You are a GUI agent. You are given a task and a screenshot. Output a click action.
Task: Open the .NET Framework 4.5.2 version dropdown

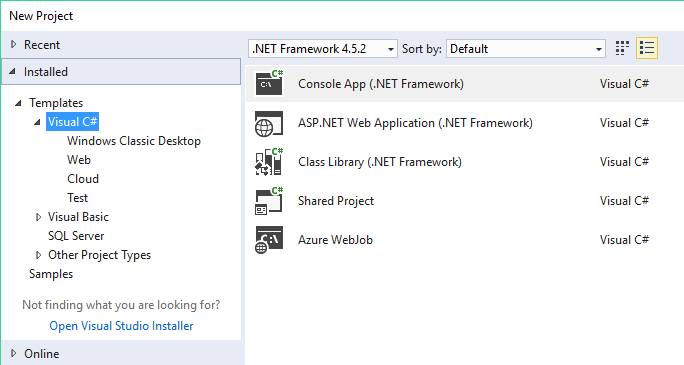click(x=323, y=48)
